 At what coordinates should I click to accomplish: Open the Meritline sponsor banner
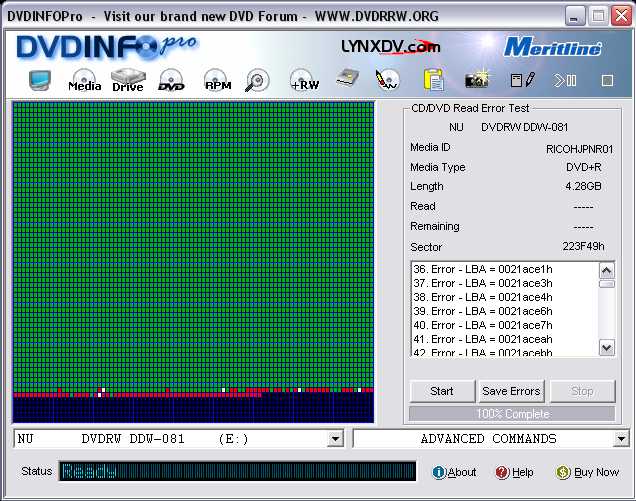[x=552, y=47]
